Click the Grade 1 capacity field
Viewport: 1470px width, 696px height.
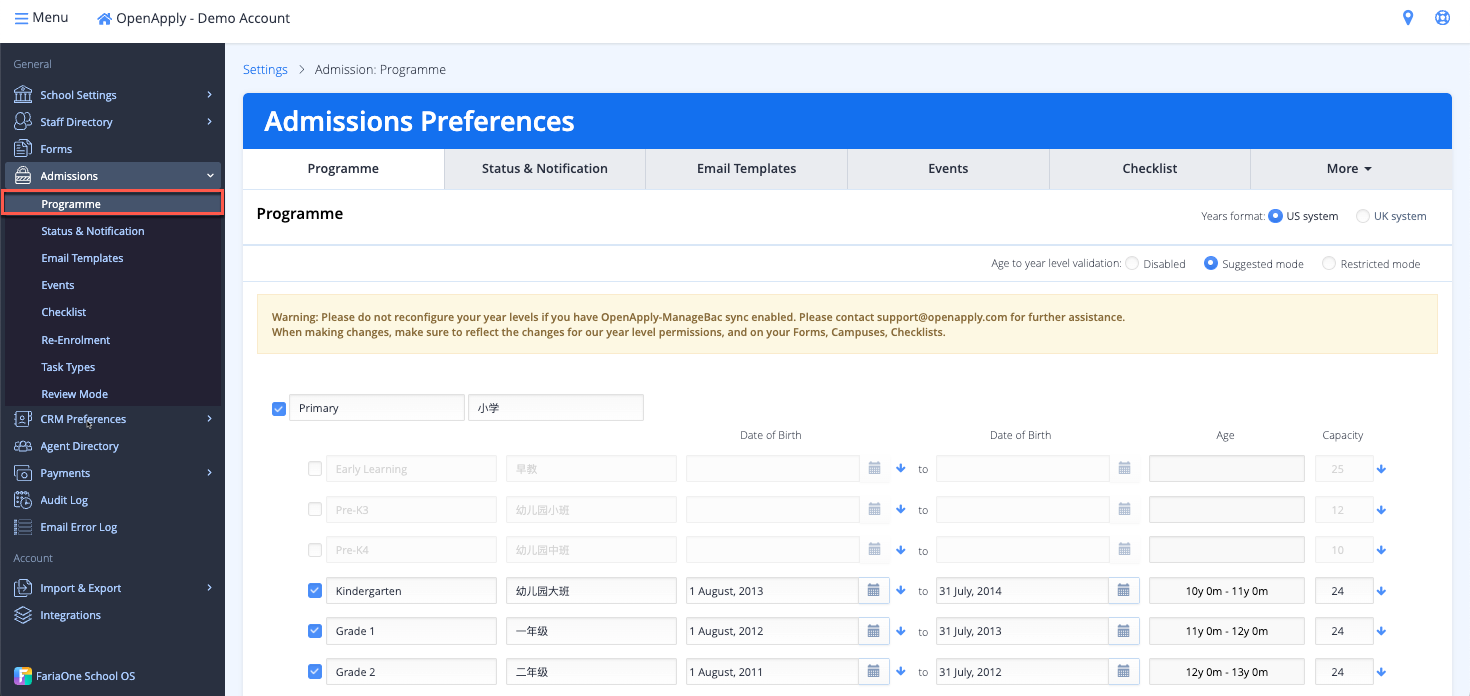[x=1344, y=631]
